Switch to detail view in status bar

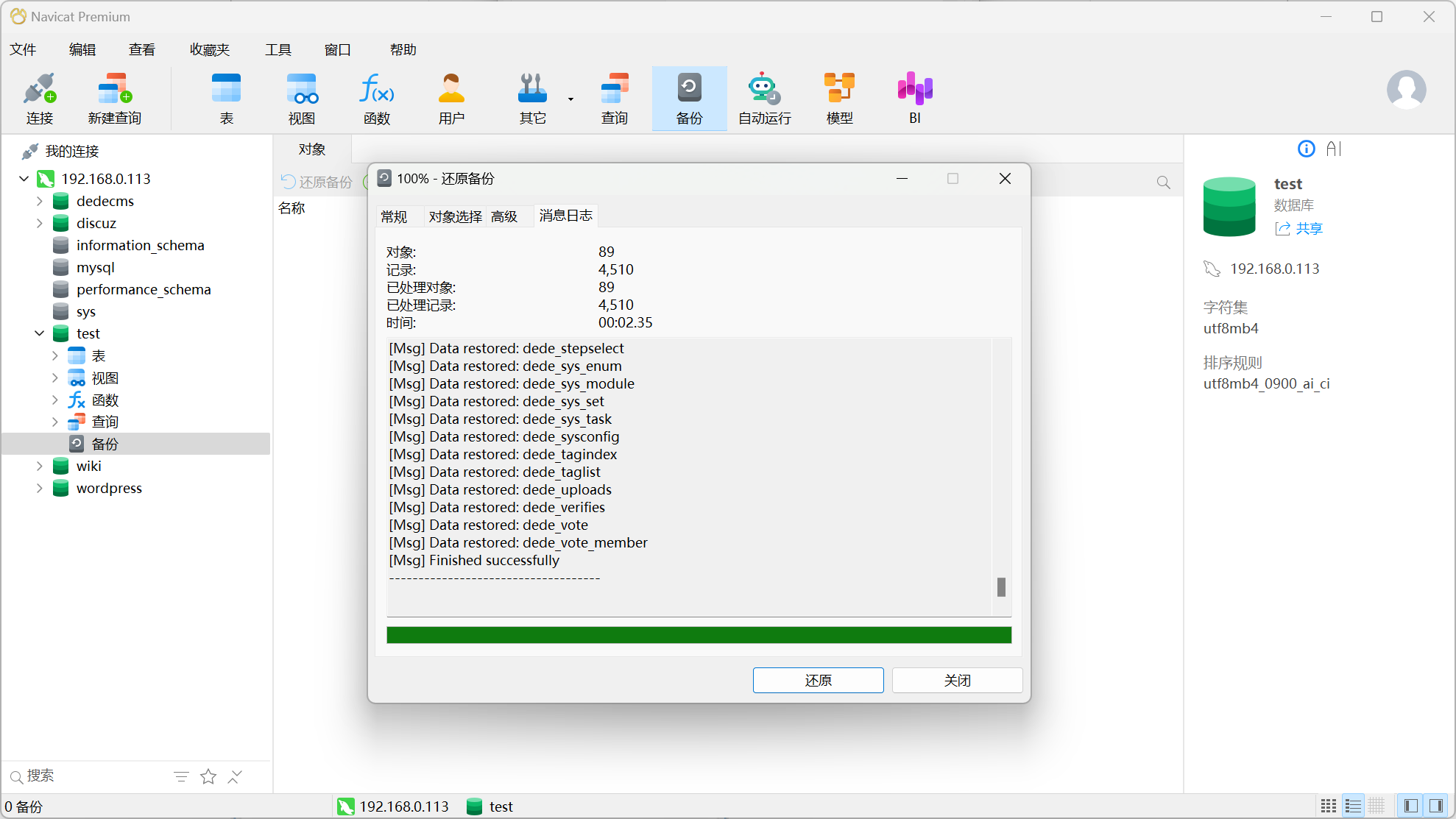coord(1377,806)
